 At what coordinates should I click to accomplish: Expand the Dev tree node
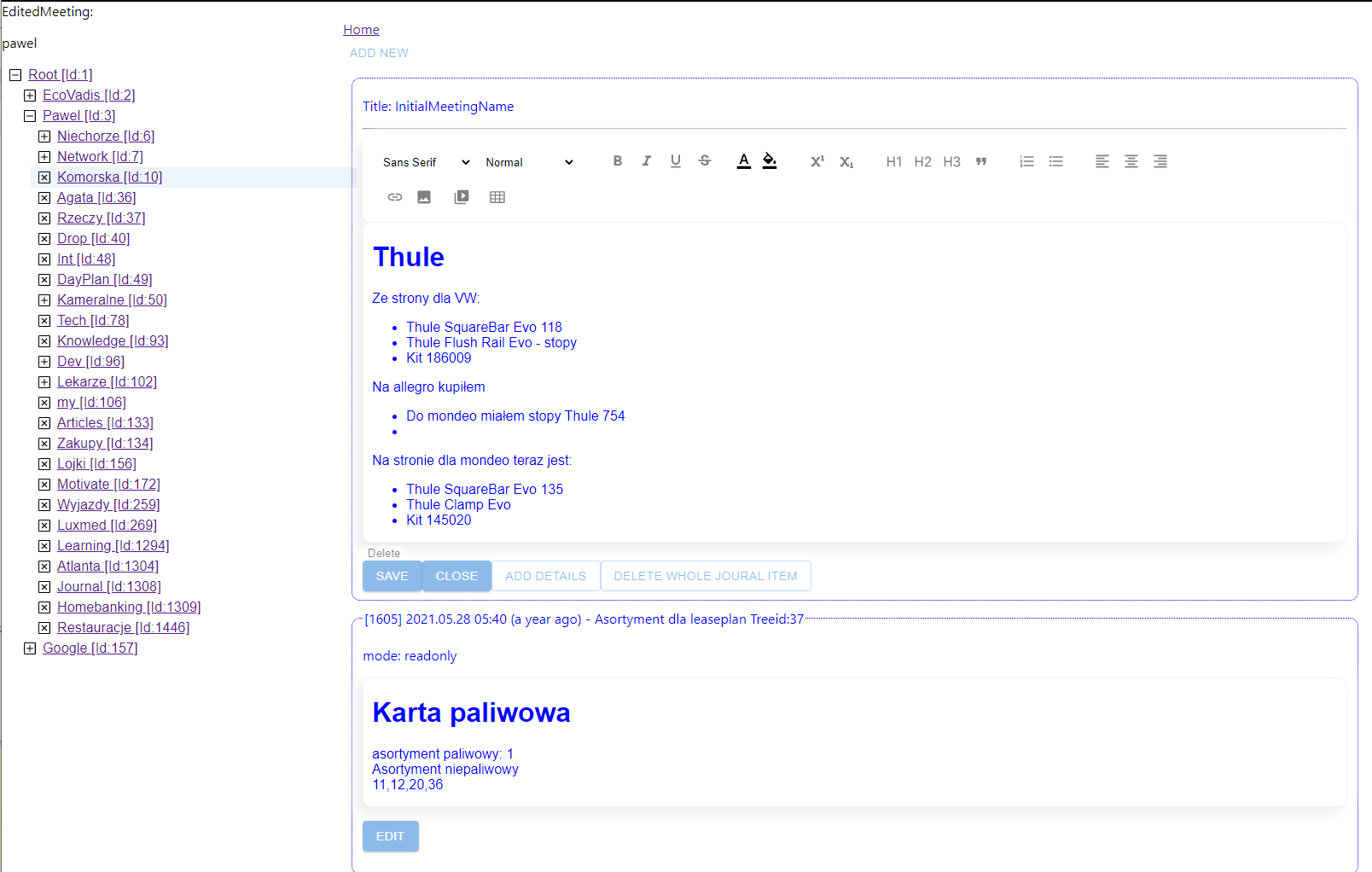(x=44, y=362)
